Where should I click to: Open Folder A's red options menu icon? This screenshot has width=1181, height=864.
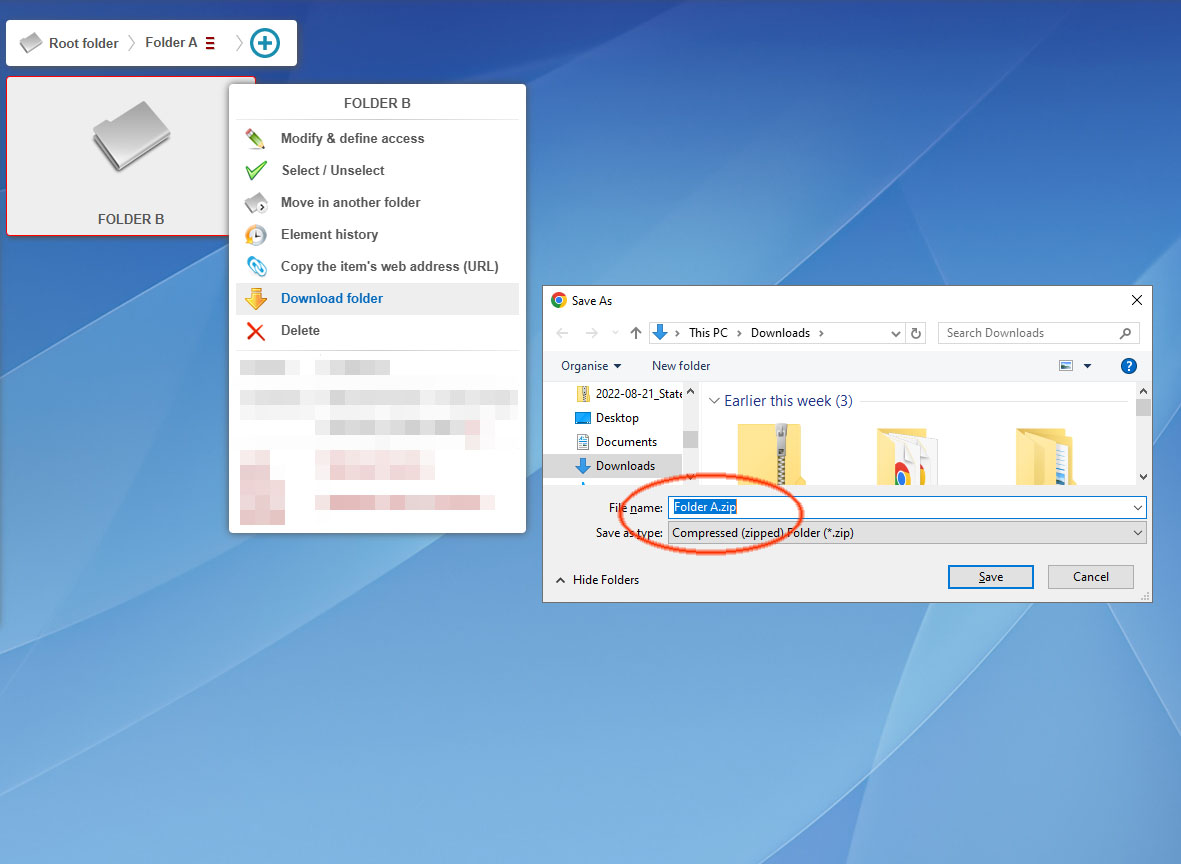pos(210,43)
